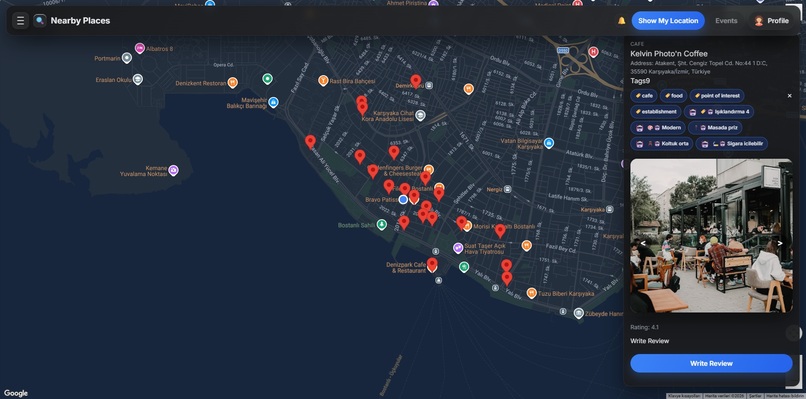Select the Koltuk orta tag
Viewport: 806px width, 399px height.
662,143
